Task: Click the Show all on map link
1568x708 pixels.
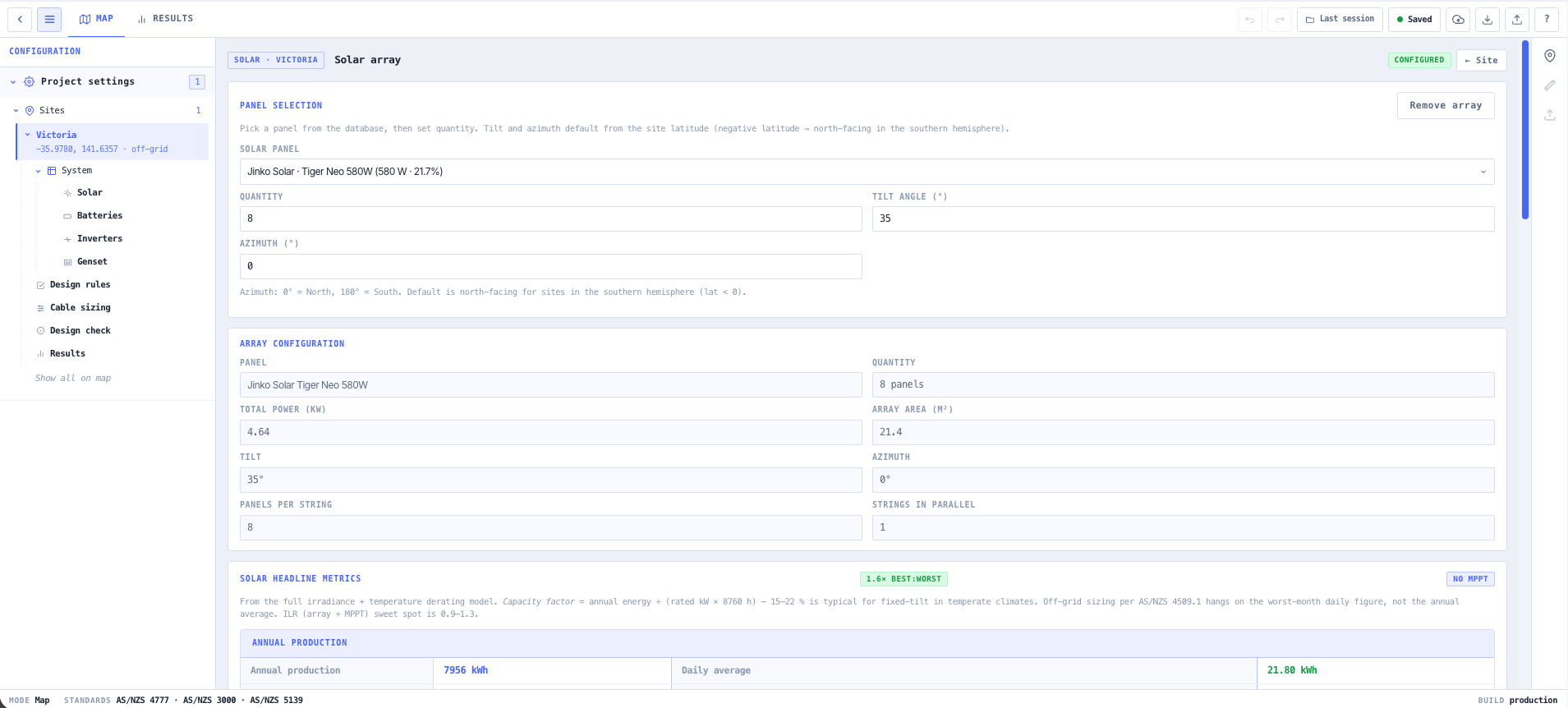Action: [73, 378]
